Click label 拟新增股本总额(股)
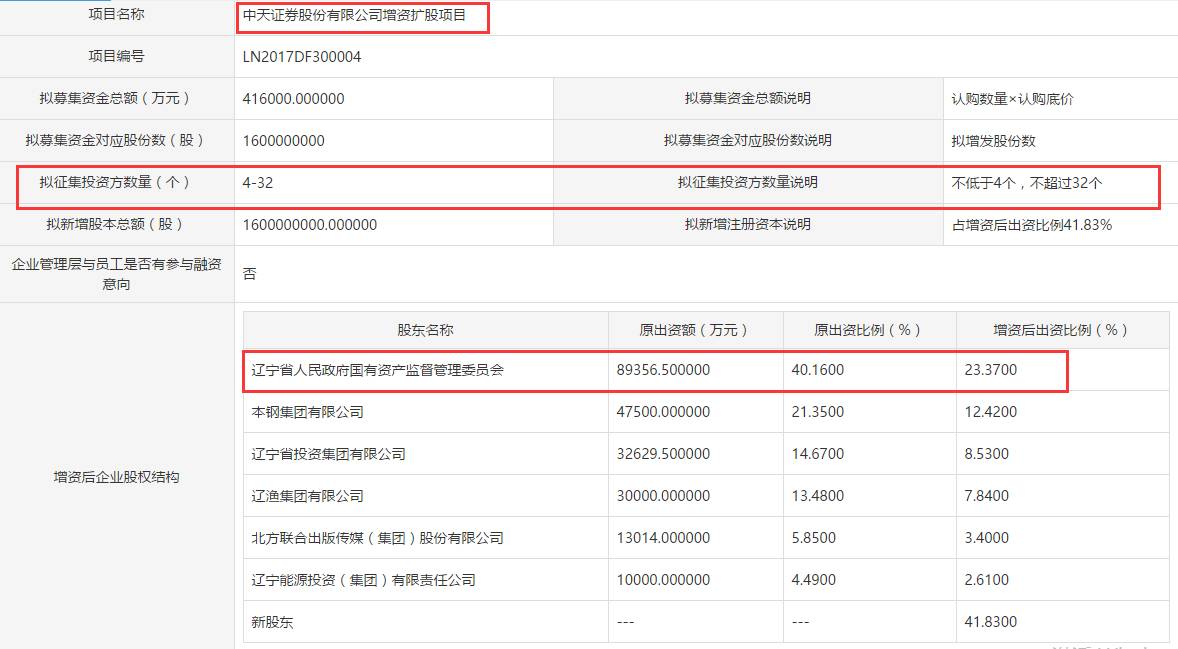The height and width of the screenshot is (649, 1178). coord(116,225)
